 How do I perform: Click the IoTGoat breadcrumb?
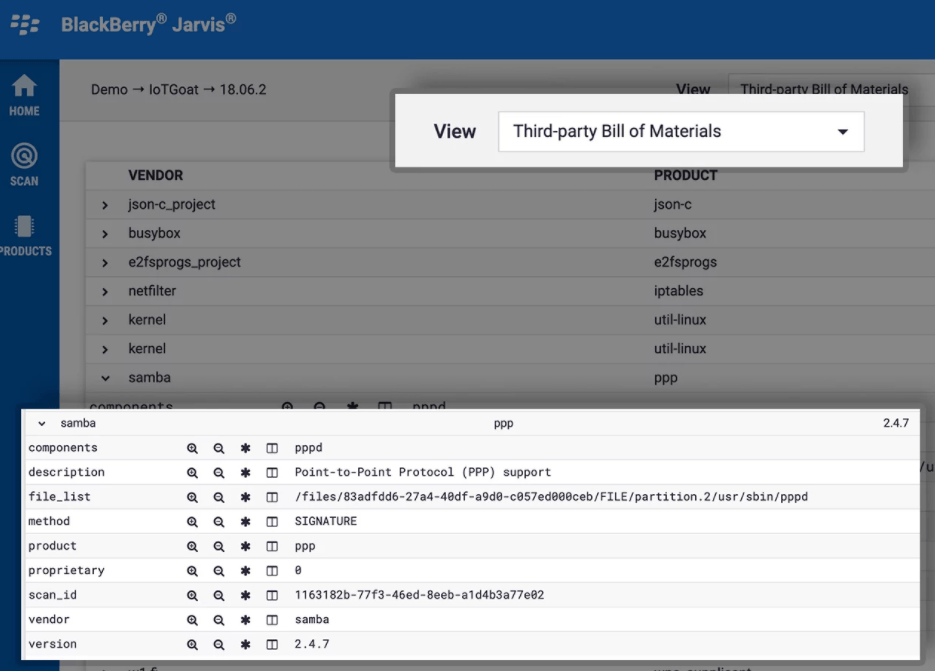pos(174,89)
